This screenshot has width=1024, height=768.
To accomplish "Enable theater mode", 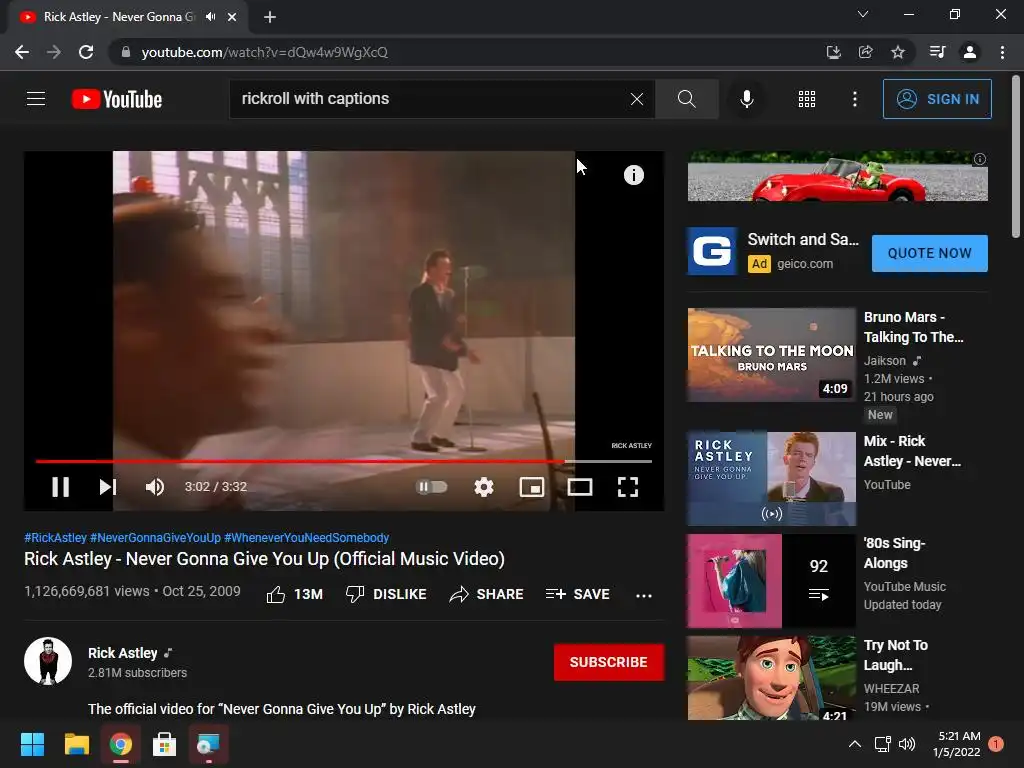I will tap(580, 487).
